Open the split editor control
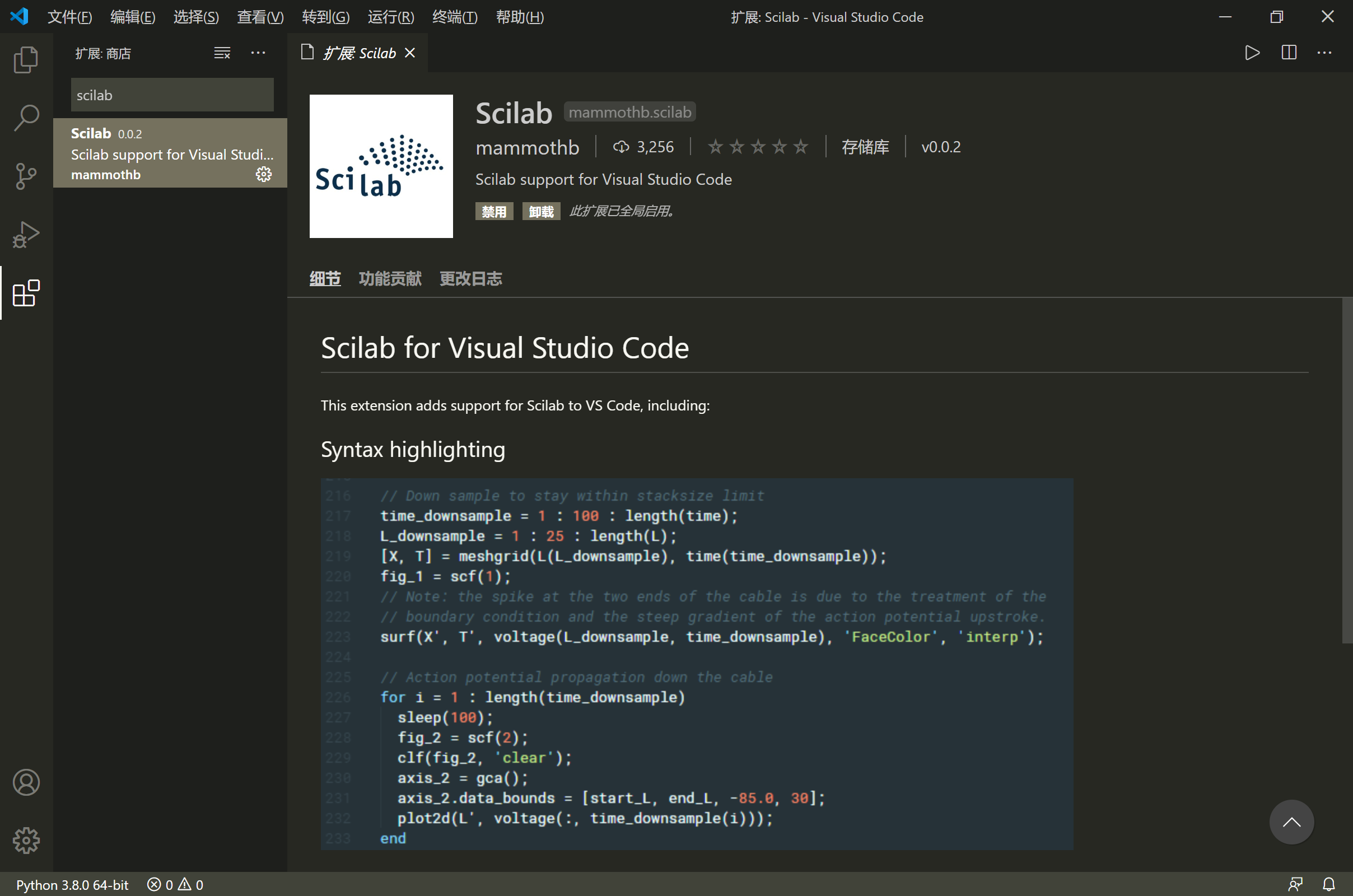Viewport: 1353px width, 896px height. 1288,53
